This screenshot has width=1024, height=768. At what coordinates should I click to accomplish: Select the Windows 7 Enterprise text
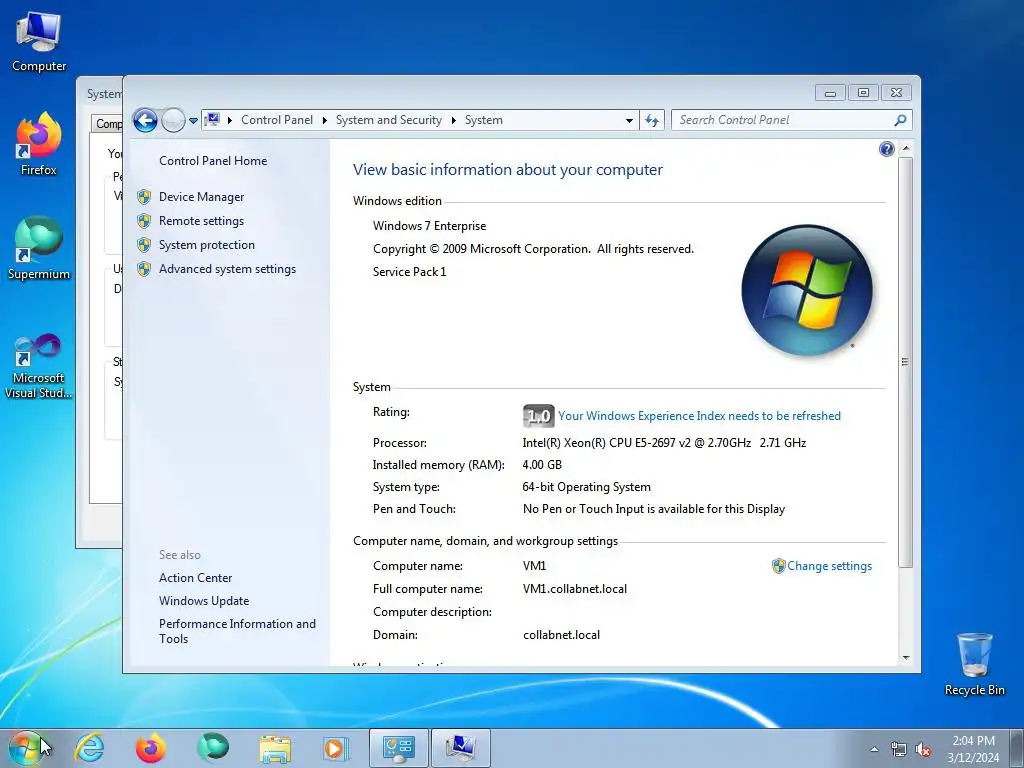coord(430,226)
